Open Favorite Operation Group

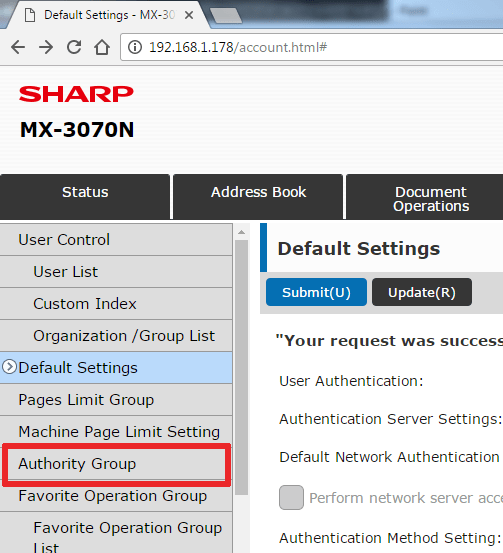click(116, 496)
